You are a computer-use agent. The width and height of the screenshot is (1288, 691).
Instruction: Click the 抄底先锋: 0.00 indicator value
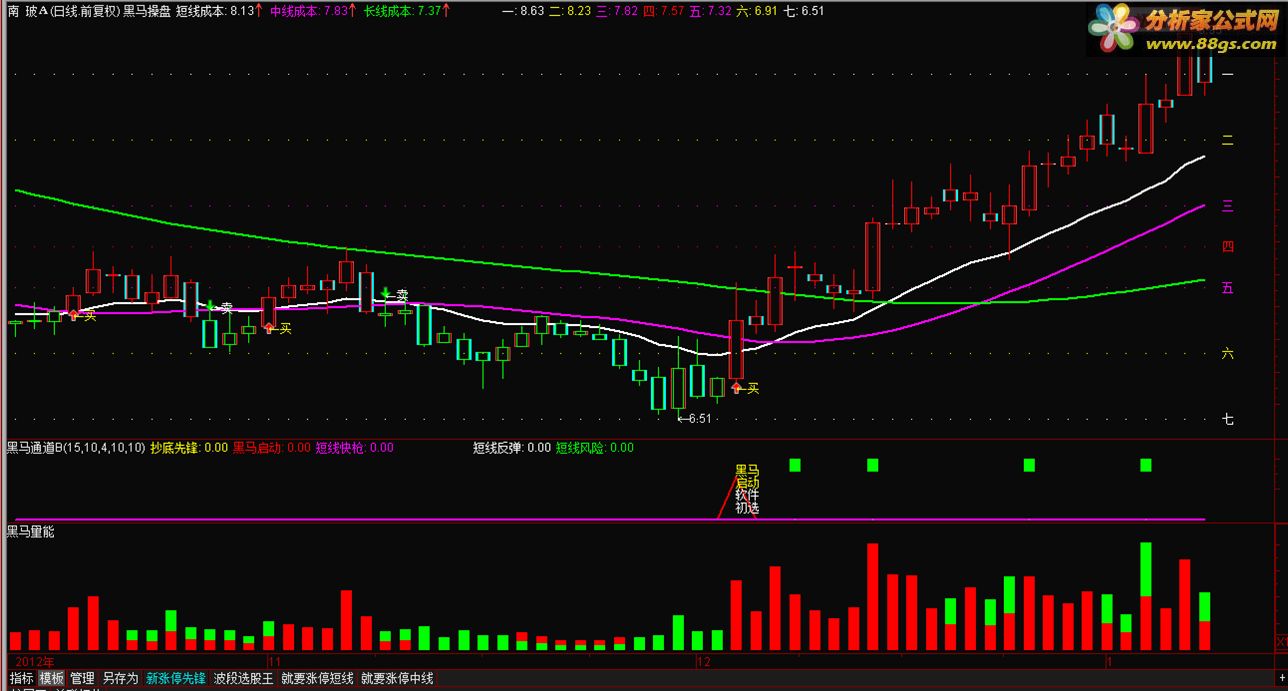[x=189, y=448]
